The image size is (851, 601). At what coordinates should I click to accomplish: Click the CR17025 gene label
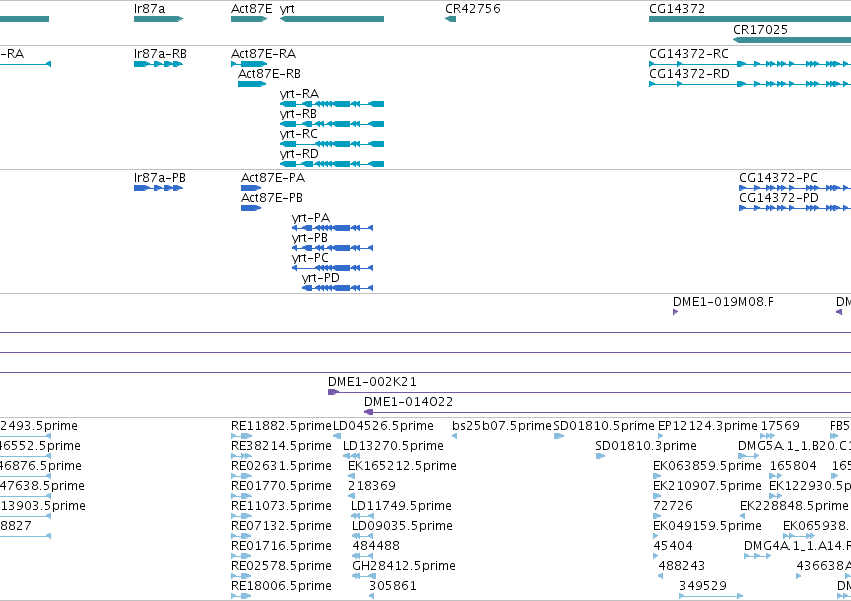pyautogui.click(x=760, y=30)
